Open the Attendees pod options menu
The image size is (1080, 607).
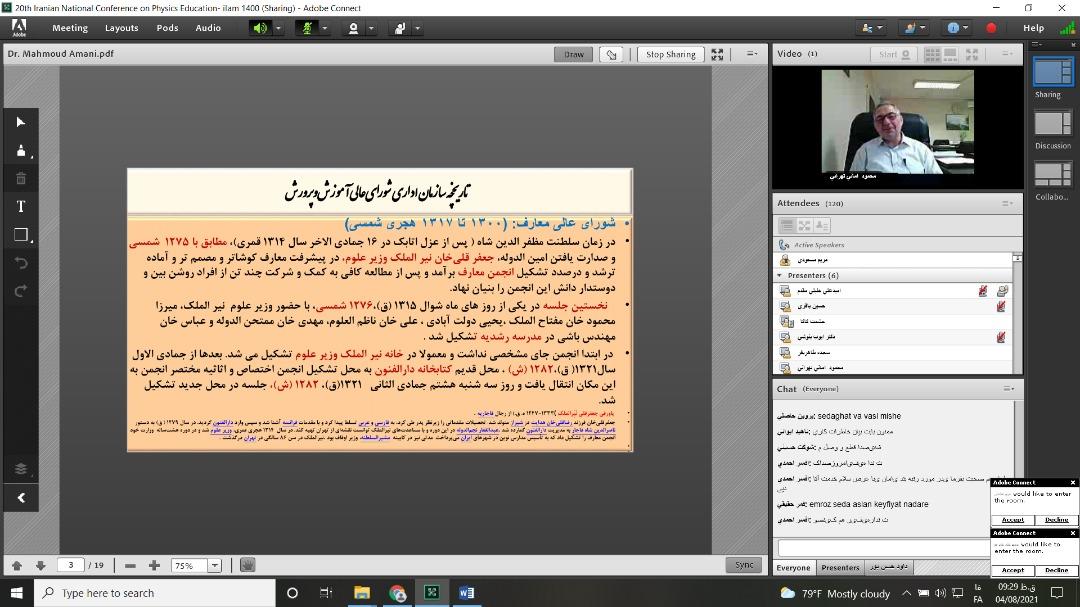(1007, 203)
